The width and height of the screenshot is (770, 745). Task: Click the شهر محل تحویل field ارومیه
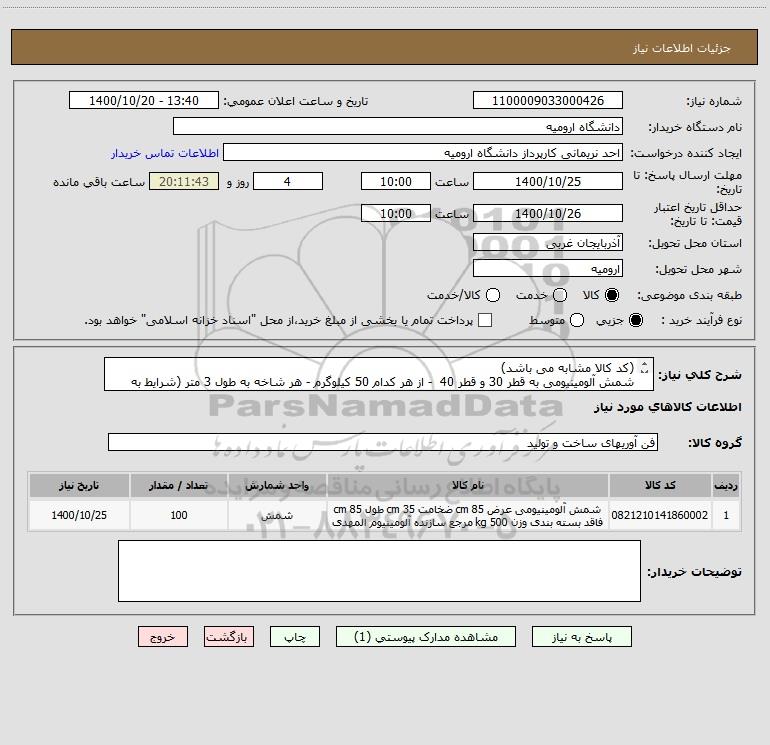548,269
